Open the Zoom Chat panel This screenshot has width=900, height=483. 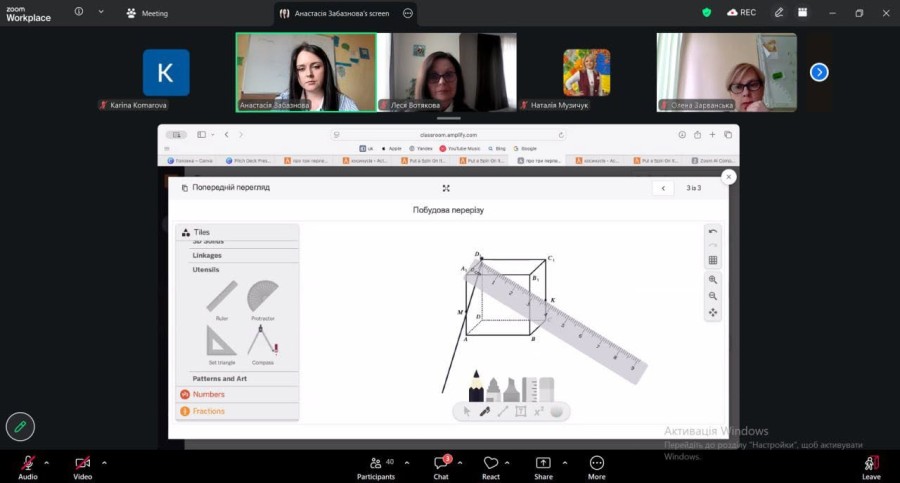tap(441, 467)
